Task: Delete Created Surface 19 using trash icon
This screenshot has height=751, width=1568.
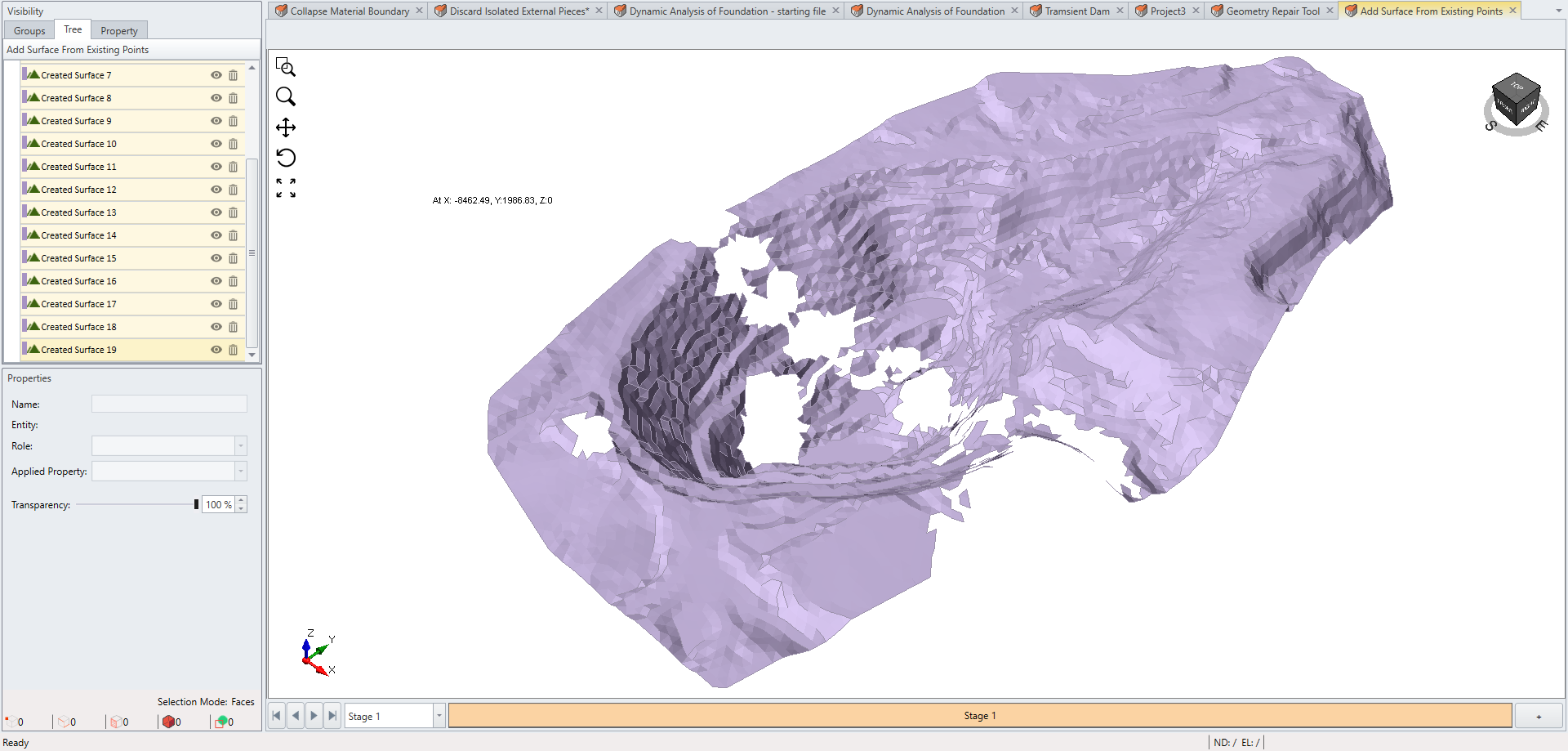Action: pyautogui.click(x=234, y=350)
